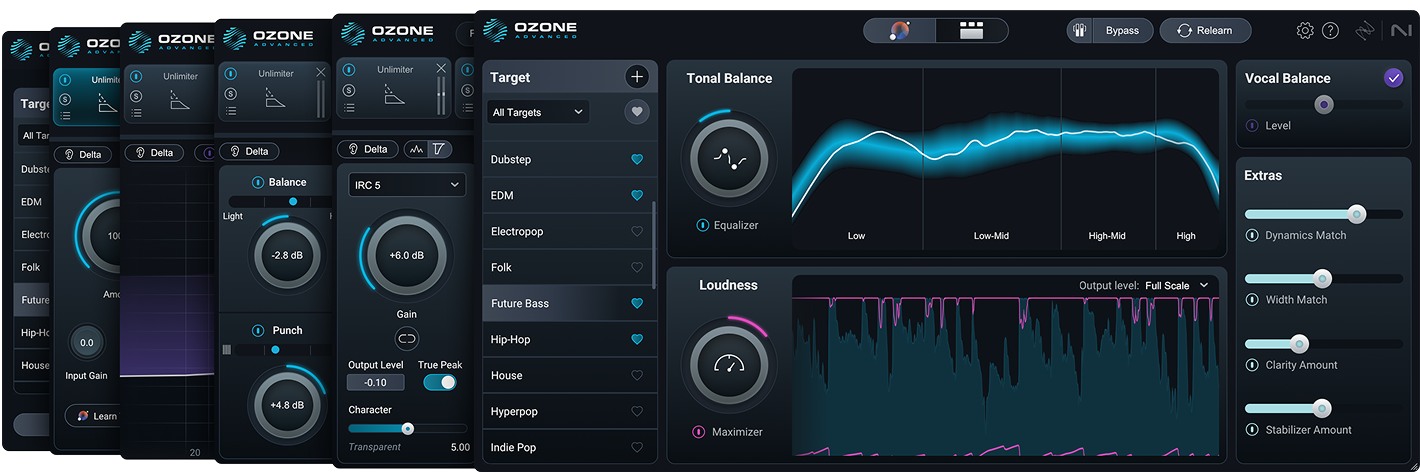Open the Output level Full Scale dropdown

tap(1176, 285)
